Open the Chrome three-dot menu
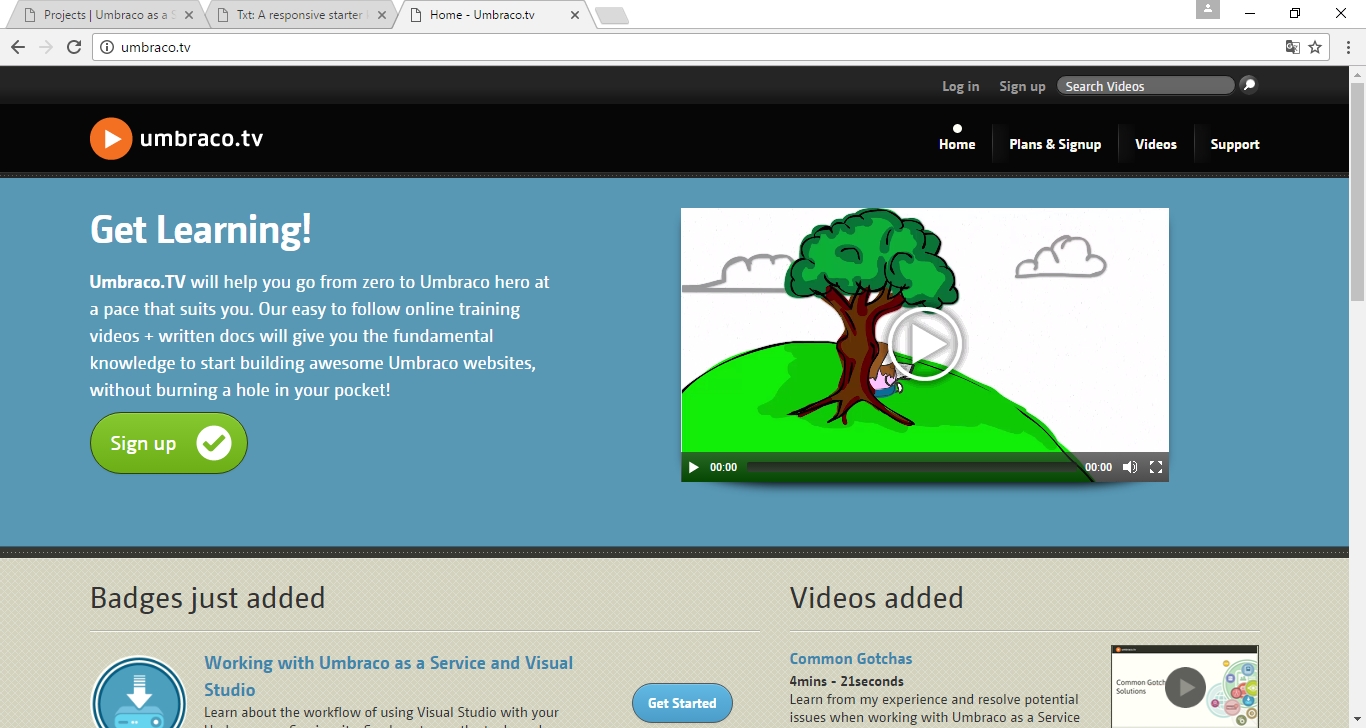 pyautogui.click(x=1348, y=47)
